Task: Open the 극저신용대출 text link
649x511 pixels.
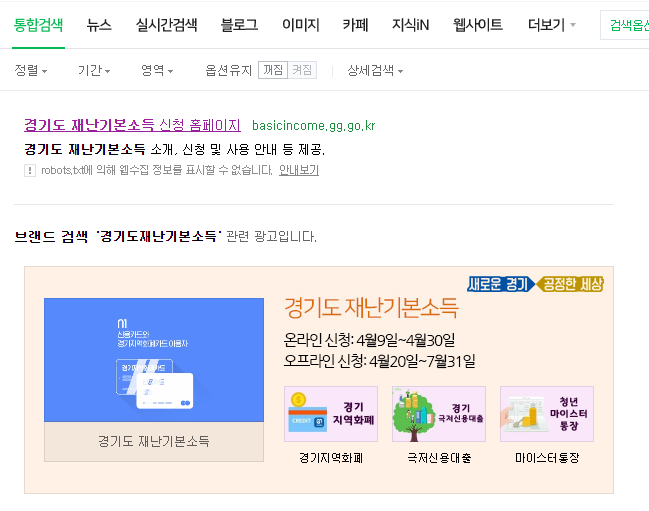Action: pyautogui.click(x=439, y=458)
